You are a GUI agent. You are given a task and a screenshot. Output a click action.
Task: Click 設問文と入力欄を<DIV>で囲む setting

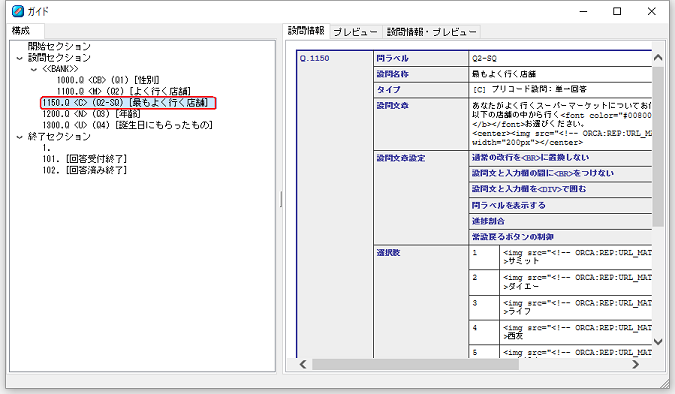560,189
